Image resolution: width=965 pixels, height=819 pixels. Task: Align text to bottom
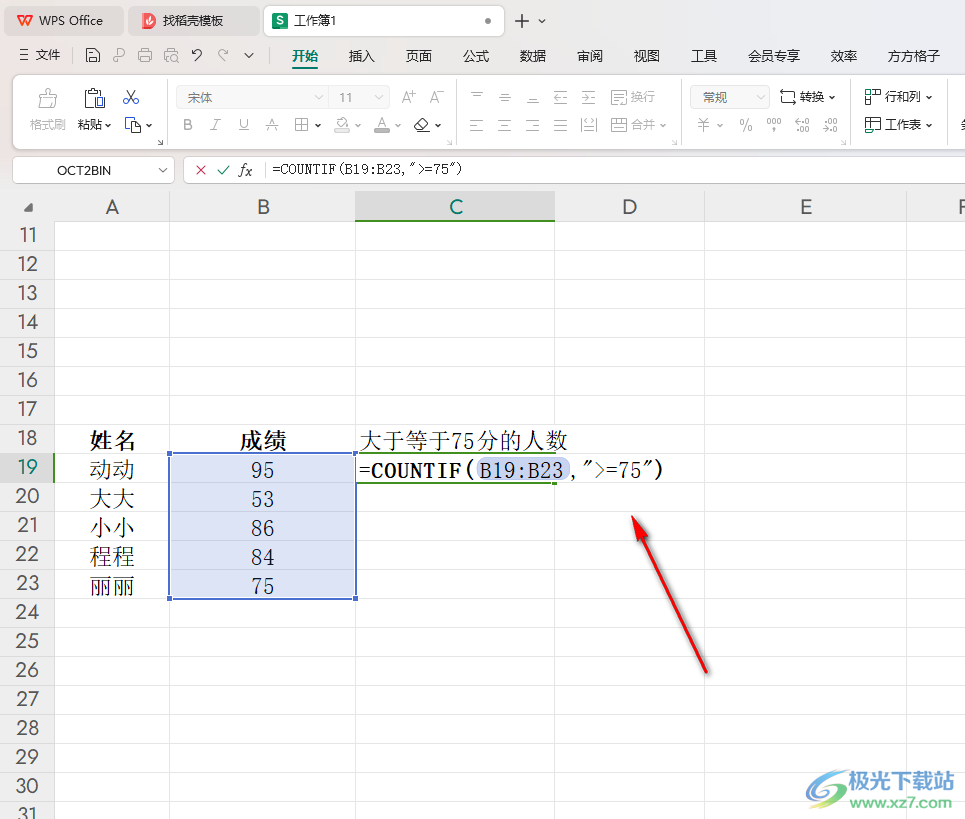pyautogui.click(x=533, y=97)
